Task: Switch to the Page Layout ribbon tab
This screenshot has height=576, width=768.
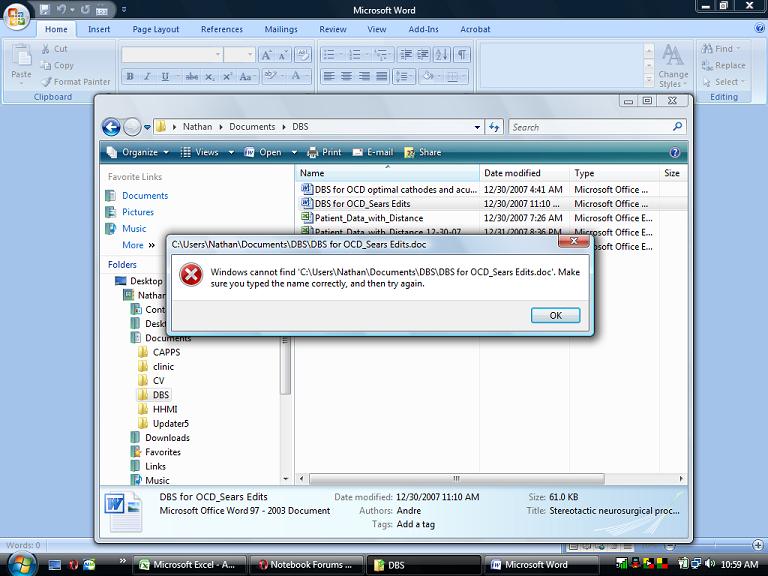Action: 156,29
